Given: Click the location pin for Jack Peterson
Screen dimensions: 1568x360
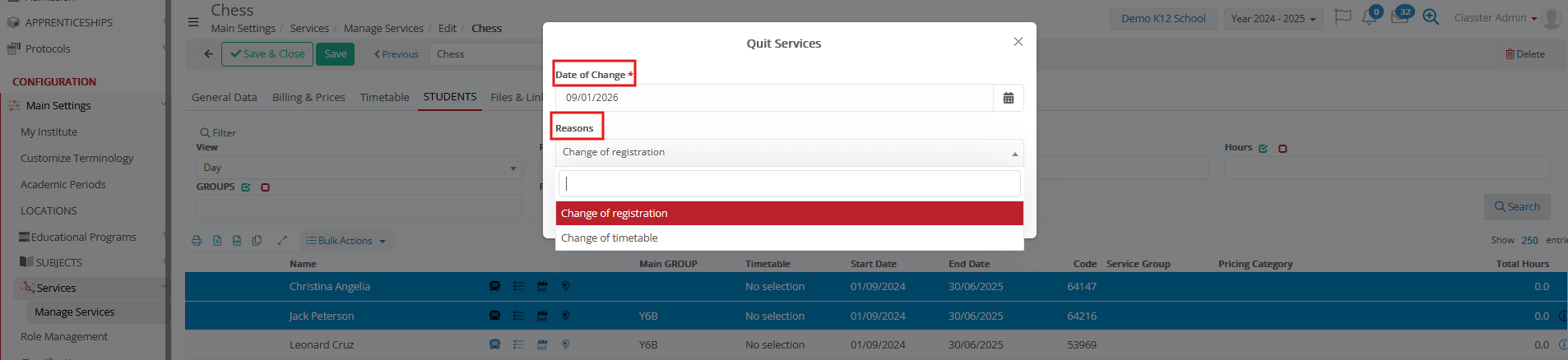Looking at the screenshot, I should coord(565,316).
